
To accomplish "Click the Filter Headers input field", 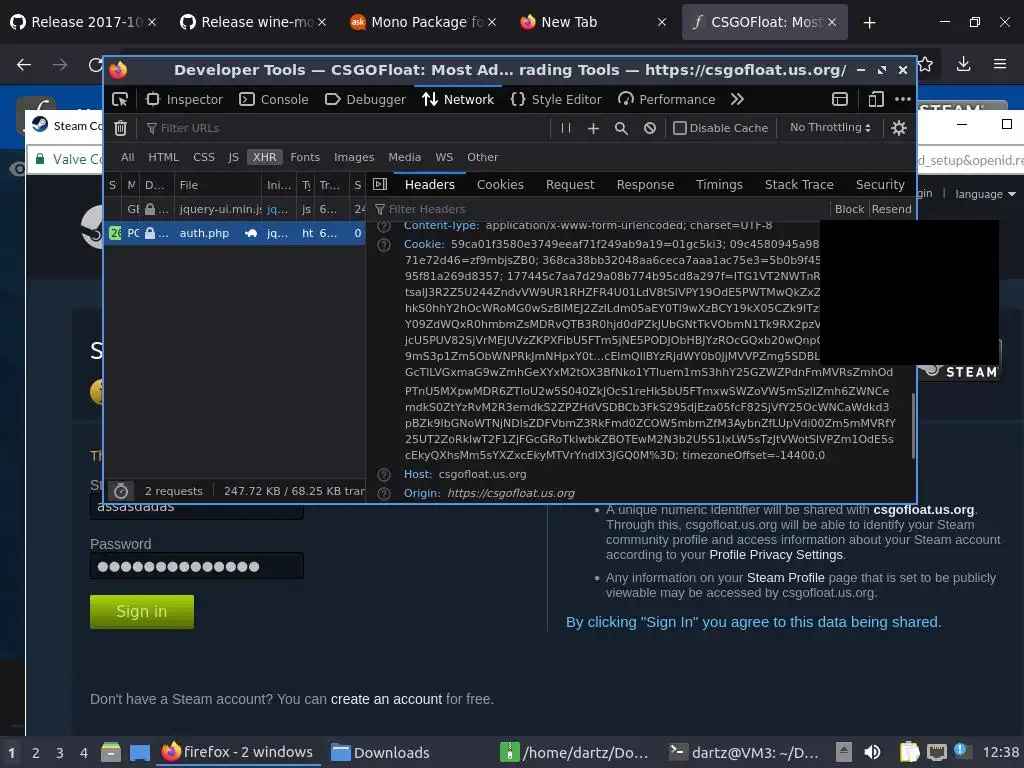I will click(x=598, y=209).
